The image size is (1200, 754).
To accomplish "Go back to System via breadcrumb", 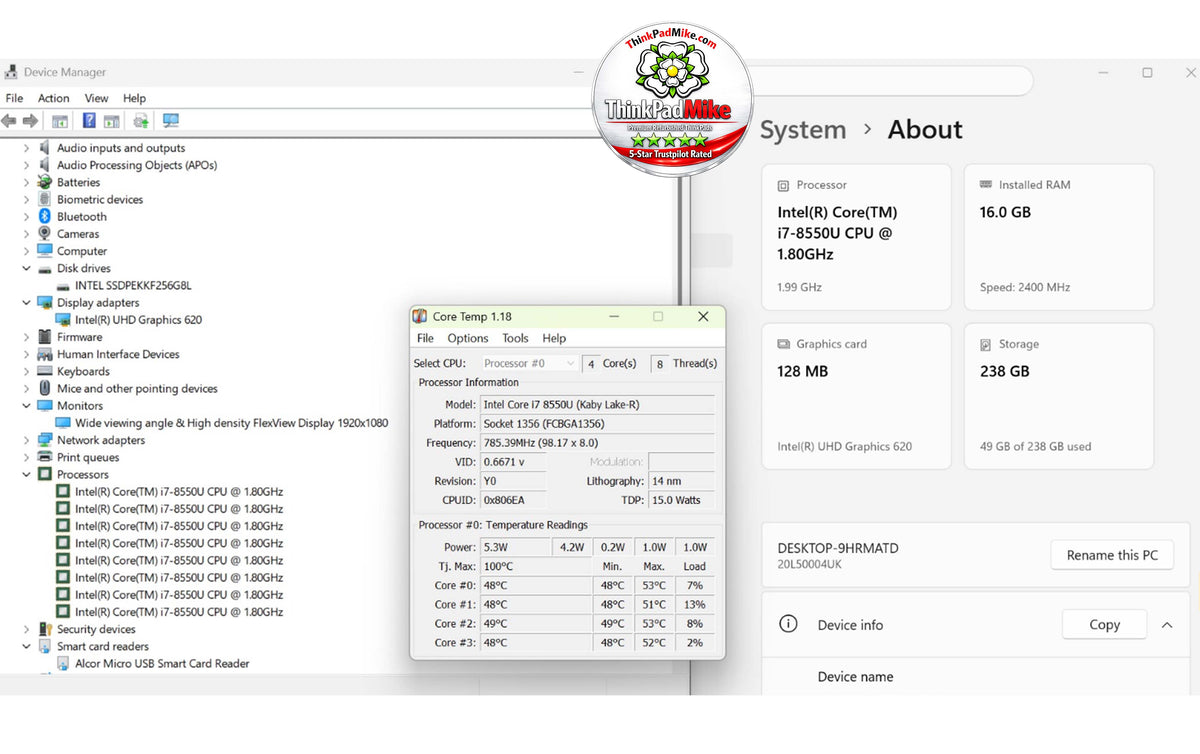I will click(803, 130).
